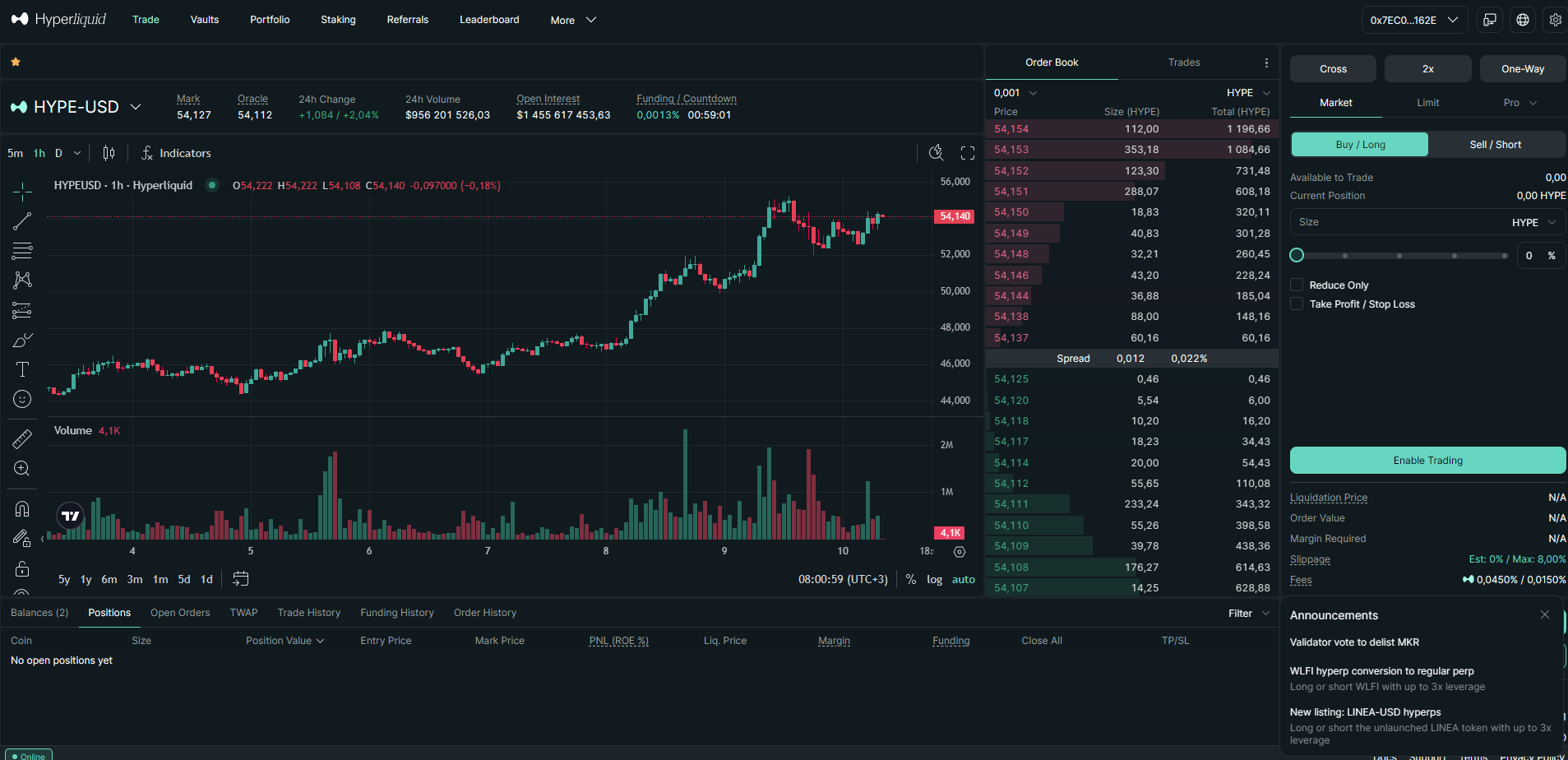Open the 2x leverage button
Image resolution: width=1568 pixels, height=760 pixels.
tap(1428, 69)
